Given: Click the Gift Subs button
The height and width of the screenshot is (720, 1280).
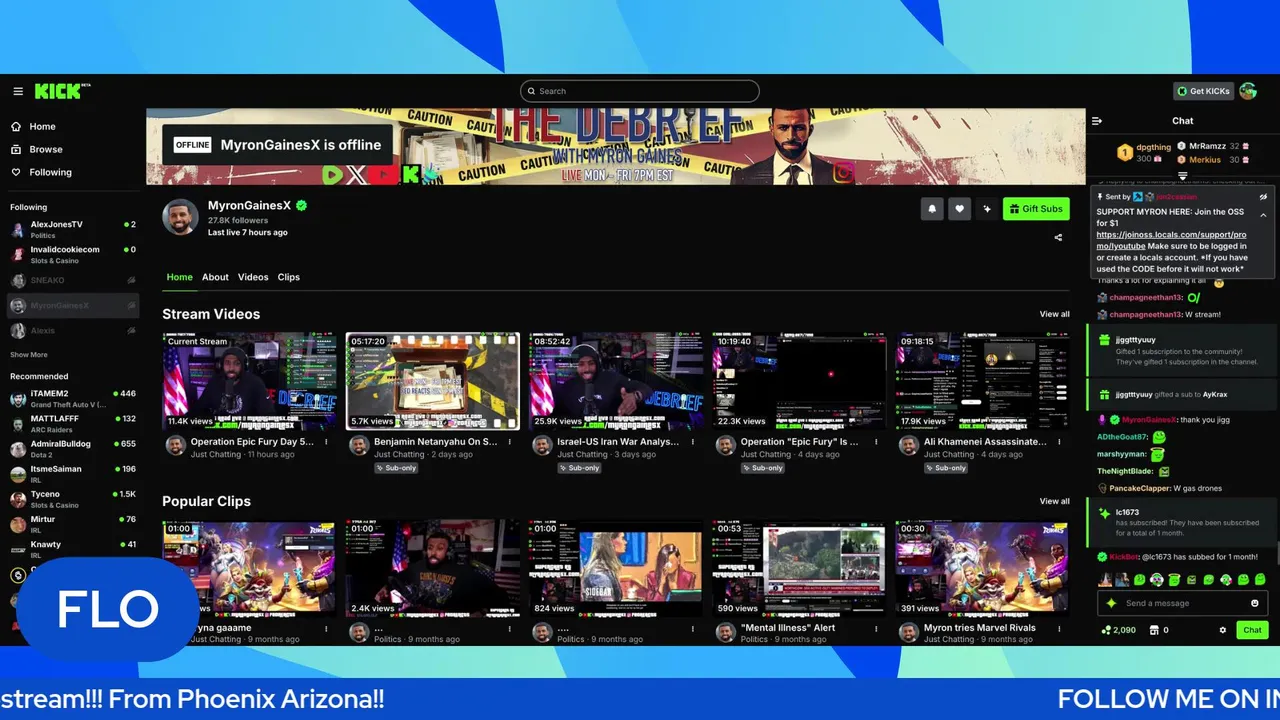Looking at the screenshot, I should coord(1036,209).
